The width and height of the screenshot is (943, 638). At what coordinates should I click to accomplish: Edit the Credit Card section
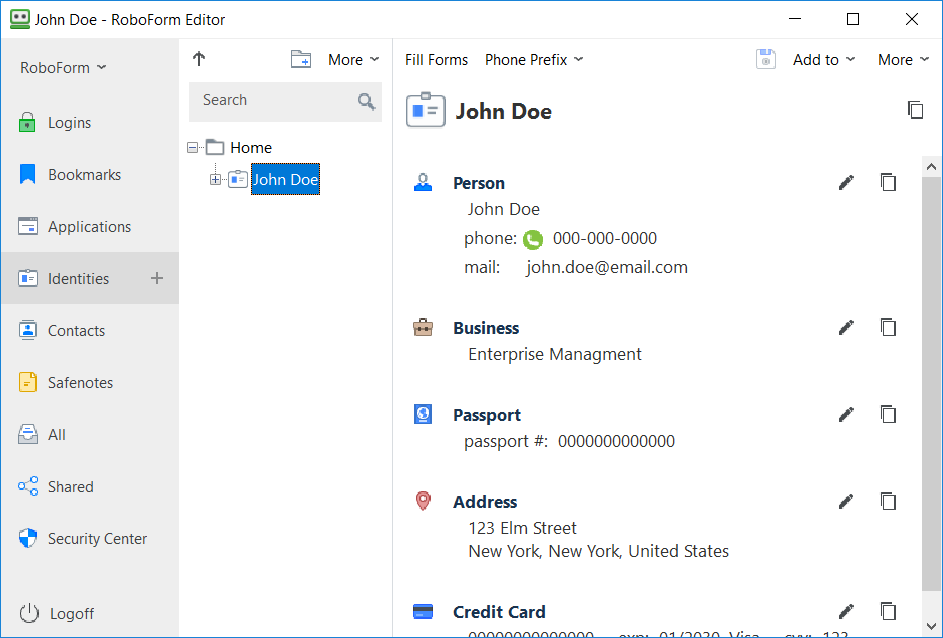click(846, 611)
